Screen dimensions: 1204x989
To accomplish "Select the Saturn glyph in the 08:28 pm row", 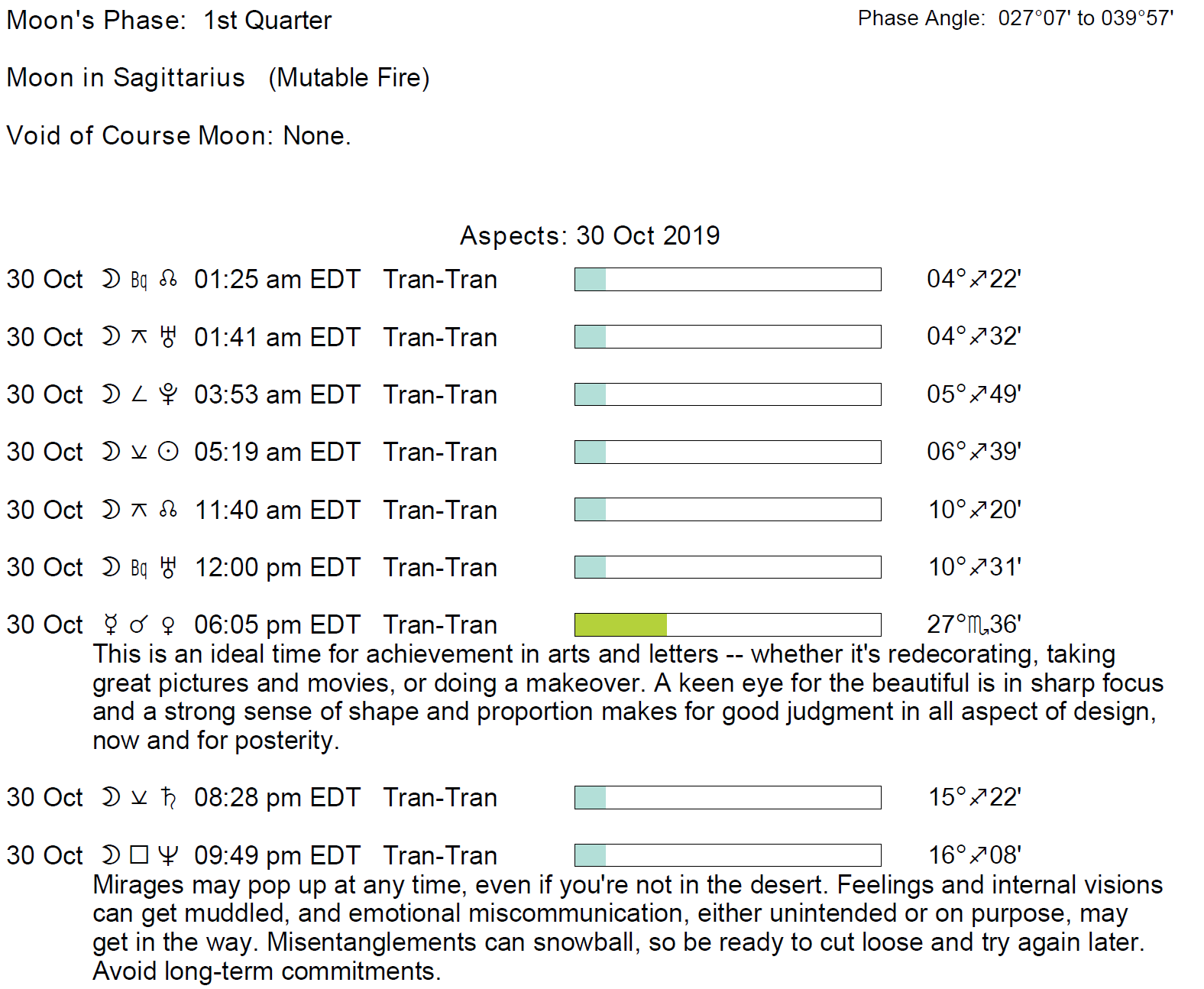I will [x=168, y=798].
